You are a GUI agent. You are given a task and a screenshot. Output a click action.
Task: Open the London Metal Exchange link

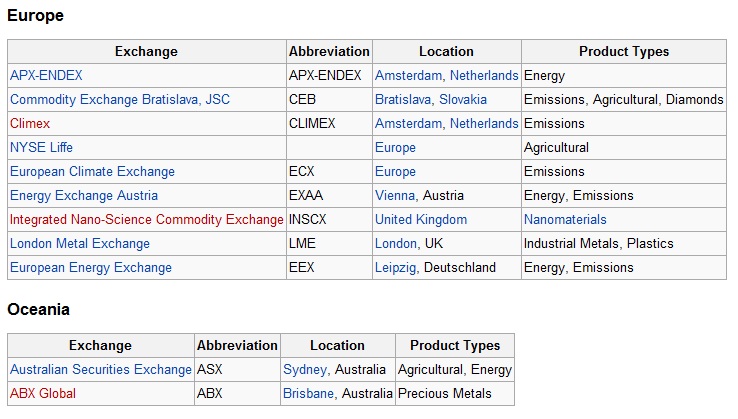[80, 243]
